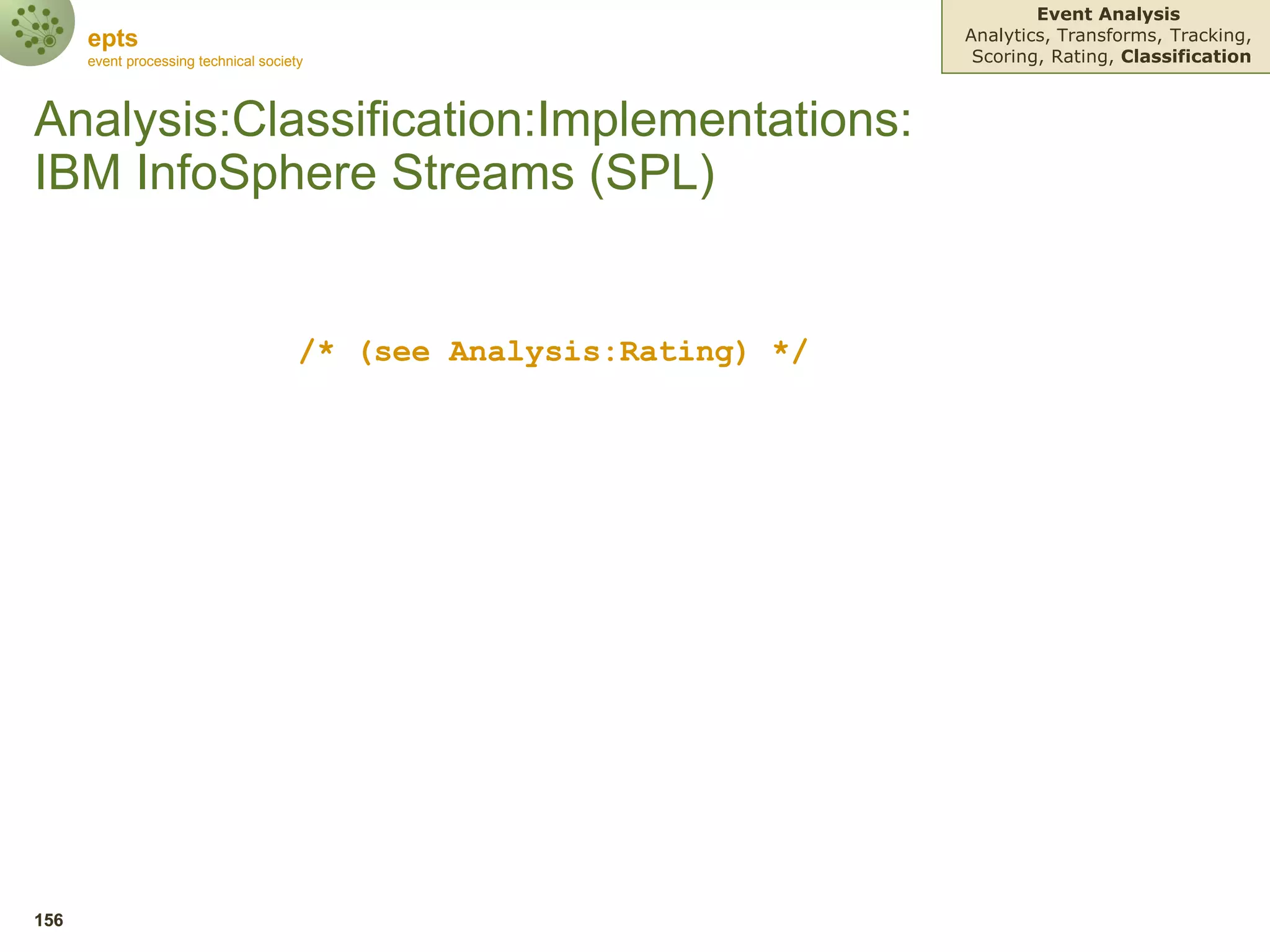
Task: Click 'Streams' in the slide heading
Action: pos(482,173)
